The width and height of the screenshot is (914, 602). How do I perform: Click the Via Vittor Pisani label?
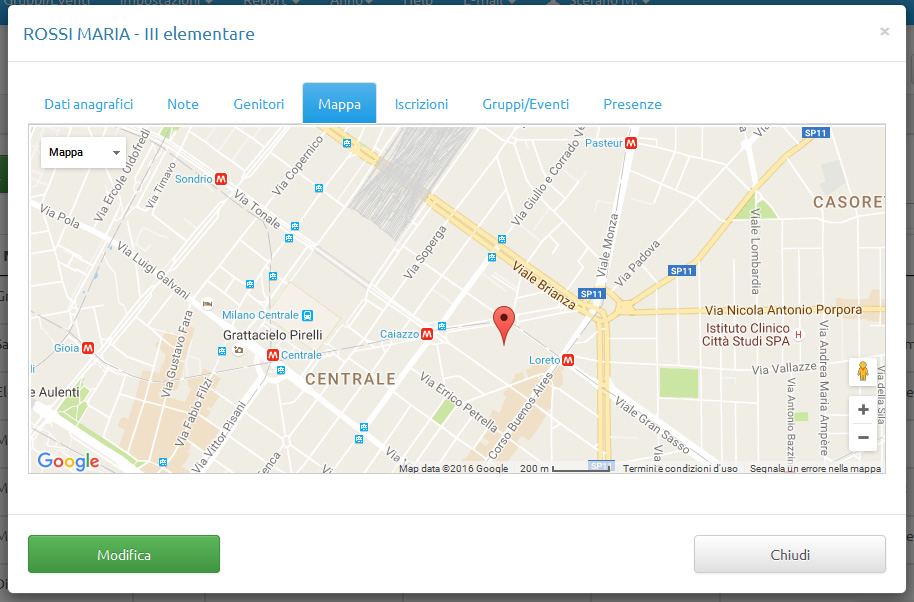tap(220, 436)
